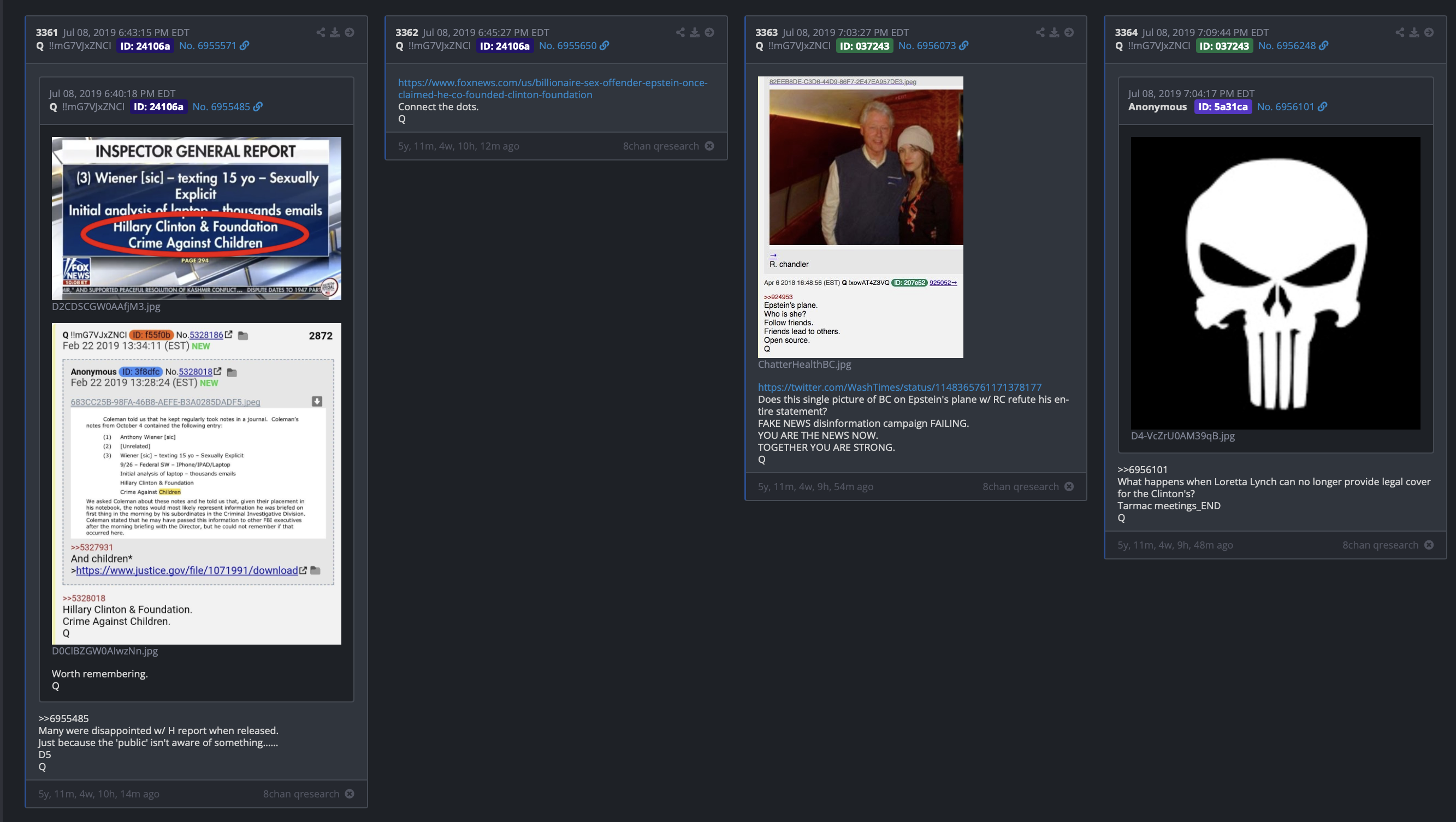Click post number 3362 heading
Viewport: 1456px width, 822px height.
pos(406,32)
